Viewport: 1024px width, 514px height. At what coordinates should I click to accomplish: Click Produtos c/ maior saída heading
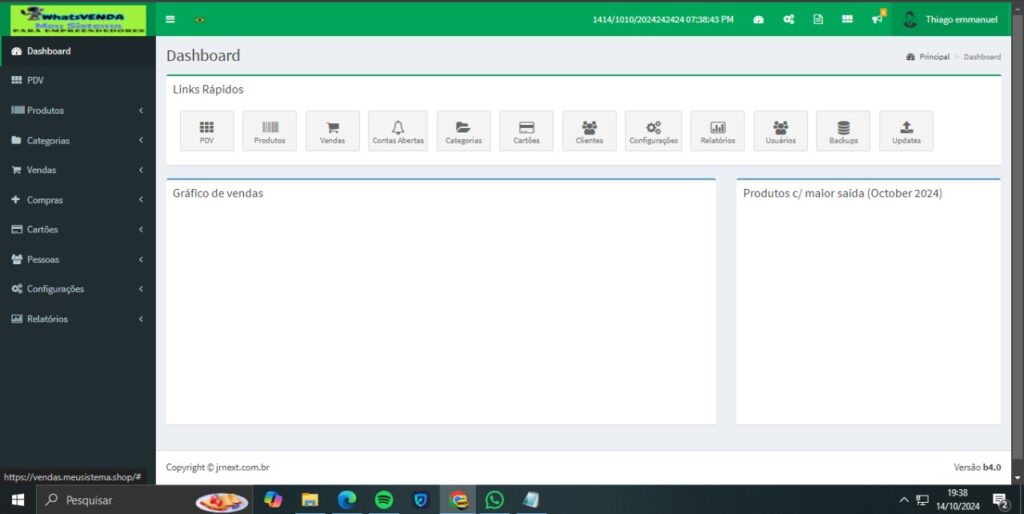pos(842,193)
